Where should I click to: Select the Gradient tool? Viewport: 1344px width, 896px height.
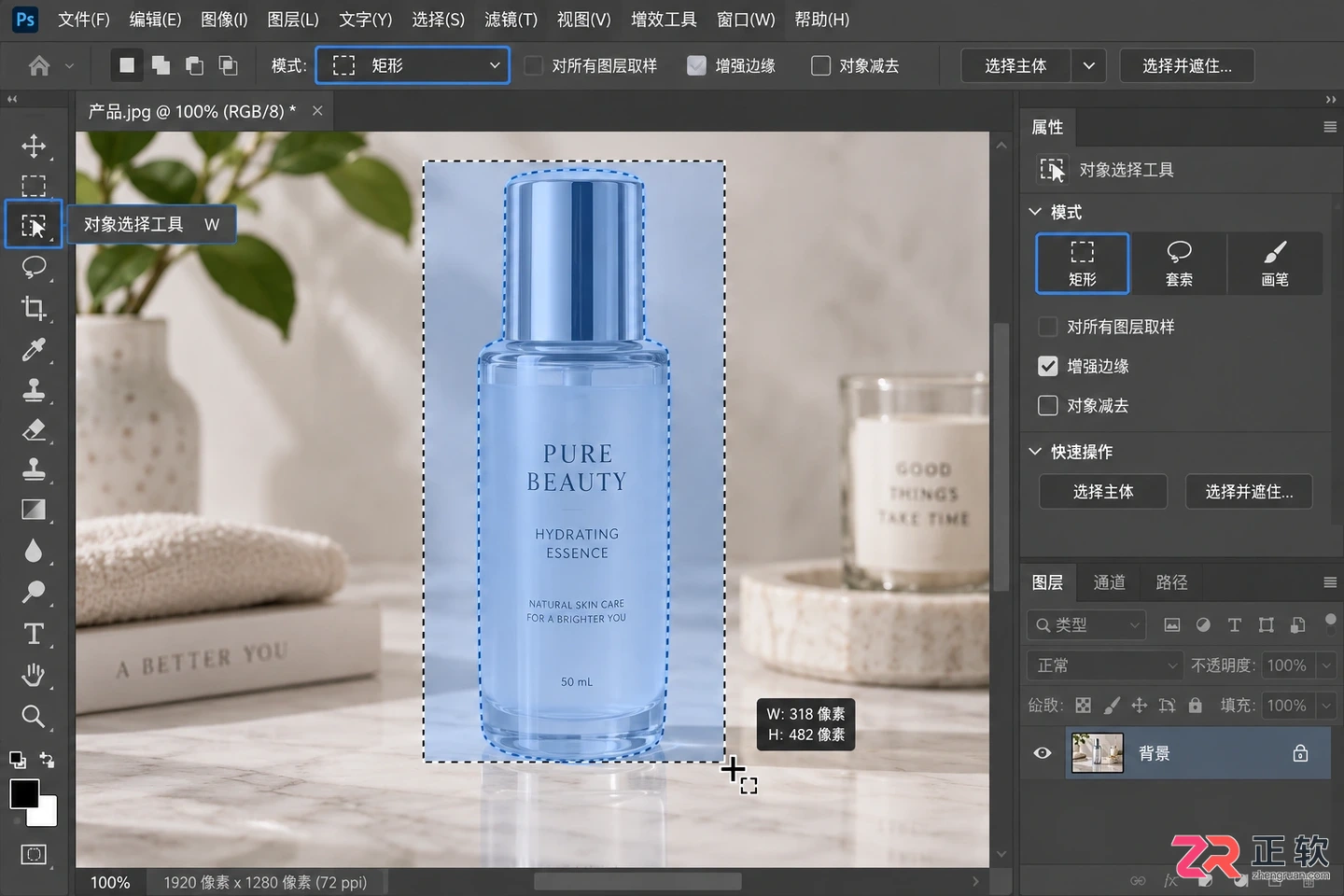pyautogui.click(x=34, y=510)
